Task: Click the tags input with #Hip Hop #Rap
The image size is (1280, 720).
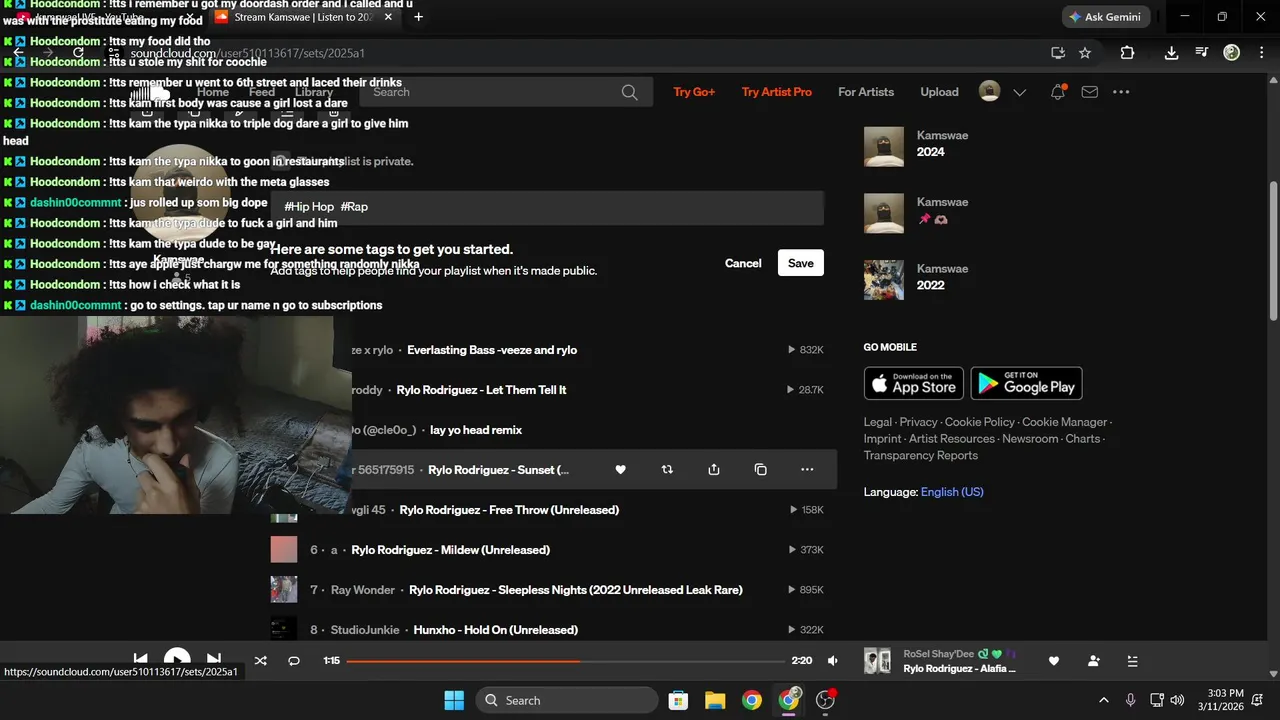Action: pyautogui.click(x=547, y=207)
